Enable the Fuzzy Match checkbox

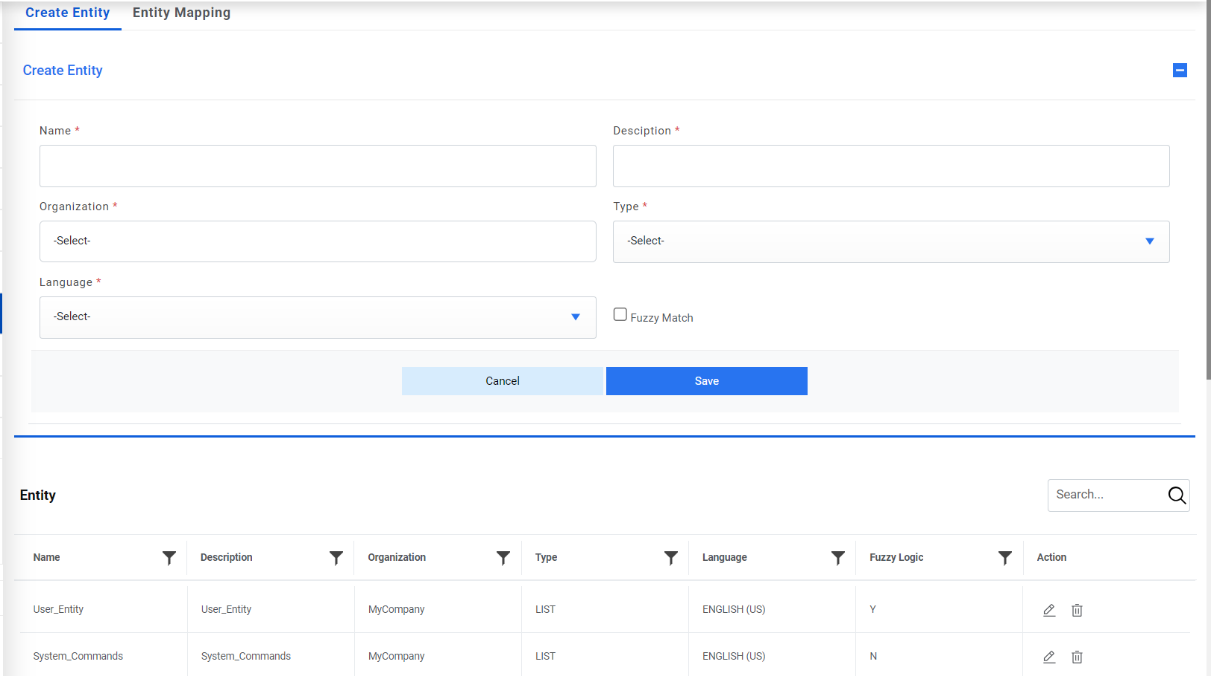(620, 315)
